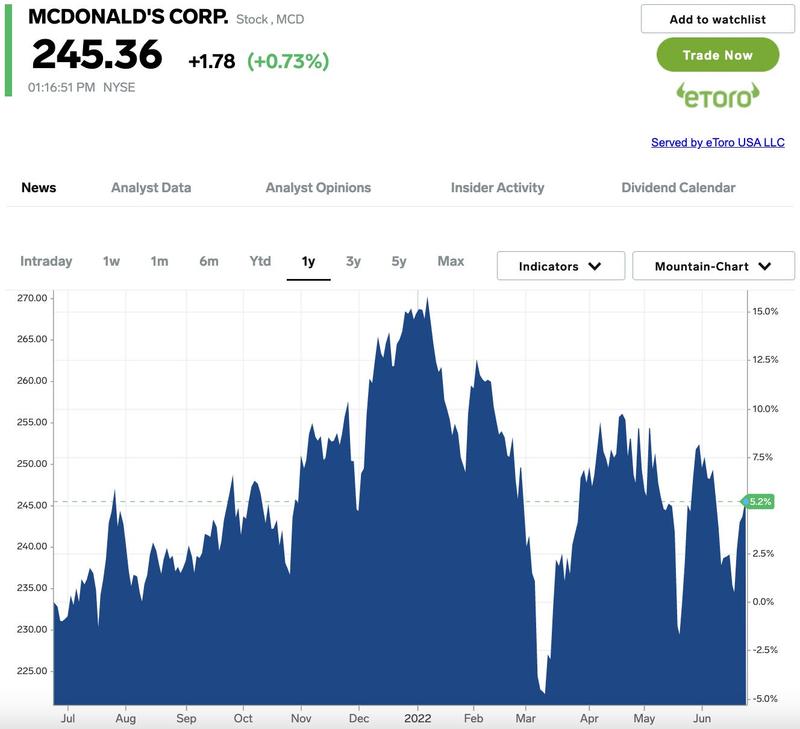Go to the Analyst Opinions tab
The height and width of the screenshot is (729, 800).
318,187
